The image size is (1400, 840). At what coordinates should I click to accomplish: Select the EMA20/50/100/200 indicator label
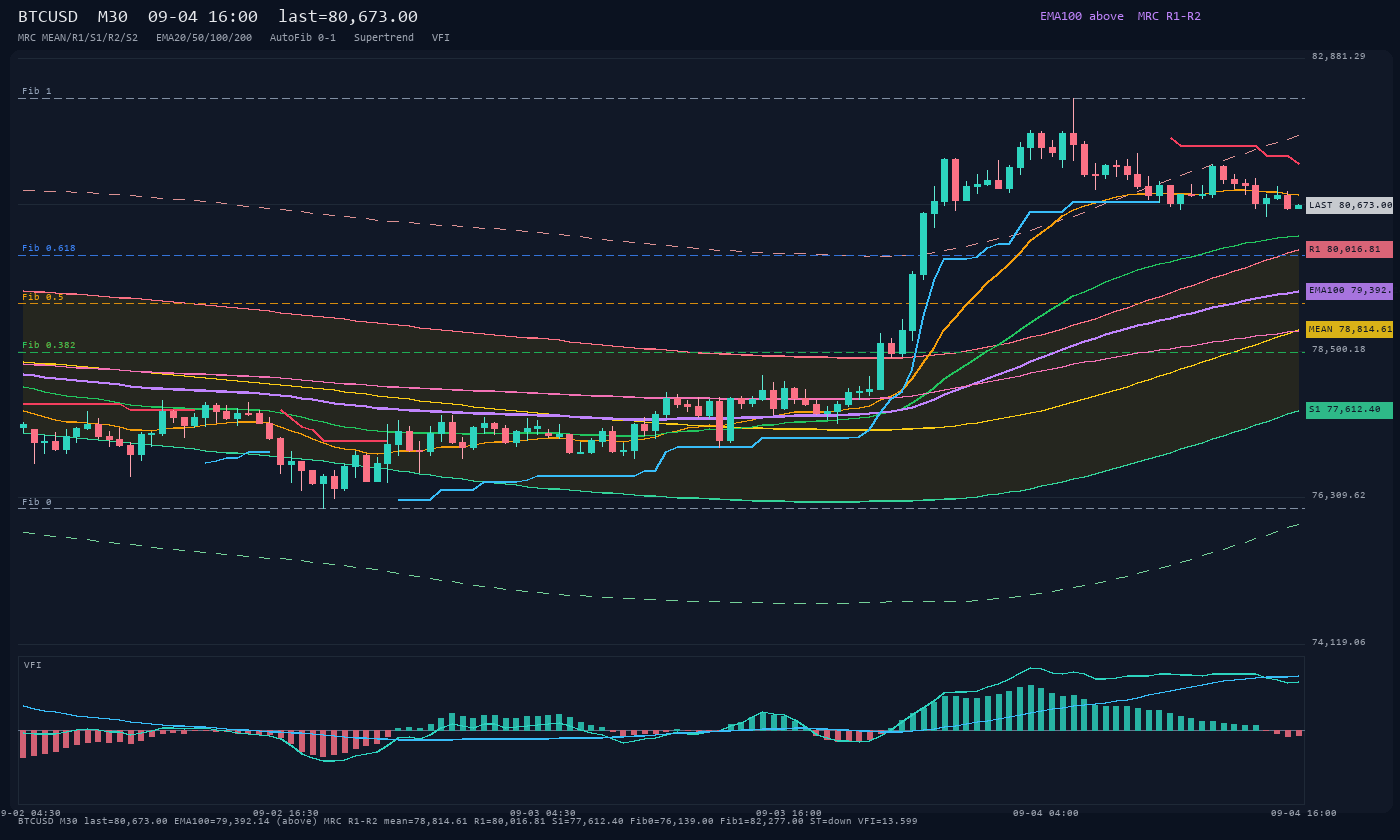pyautogui.click(x=204, y=38)
